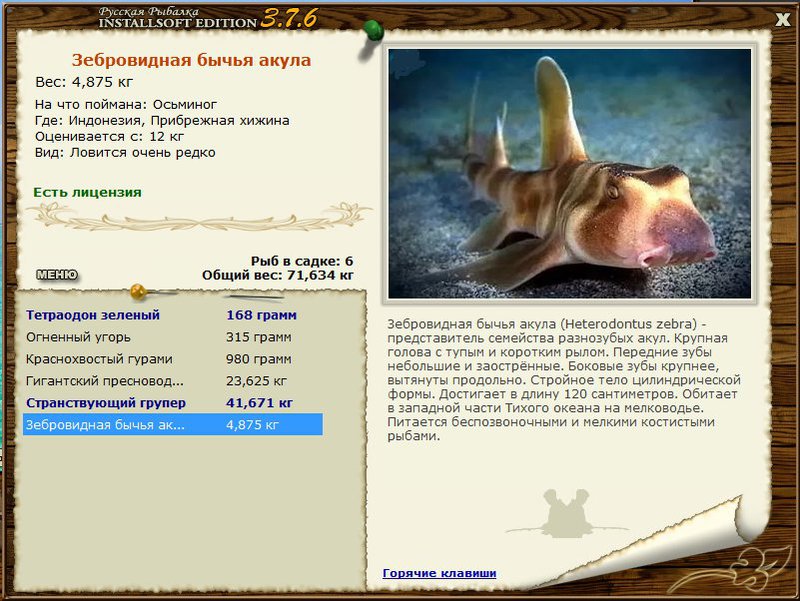Click the weight 41,671 кг in the list
The height and width of the screenshot is (601, 800).
(259, 403)
